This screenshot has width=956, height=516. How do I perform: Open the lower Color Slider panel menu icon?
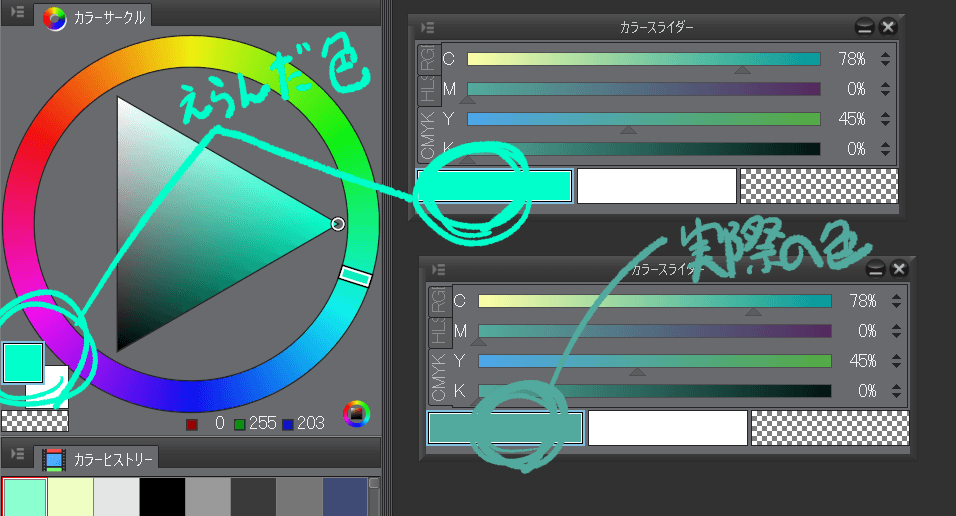pos(438,270)
